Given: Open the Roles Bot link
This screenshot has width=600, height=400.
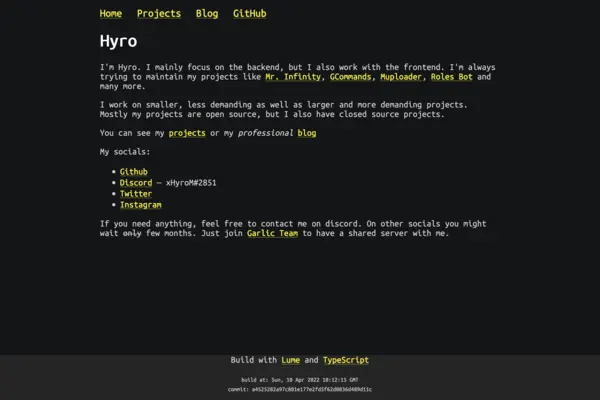Looking at the screenshot, I should pyautogui.click(x=452, y=77).
